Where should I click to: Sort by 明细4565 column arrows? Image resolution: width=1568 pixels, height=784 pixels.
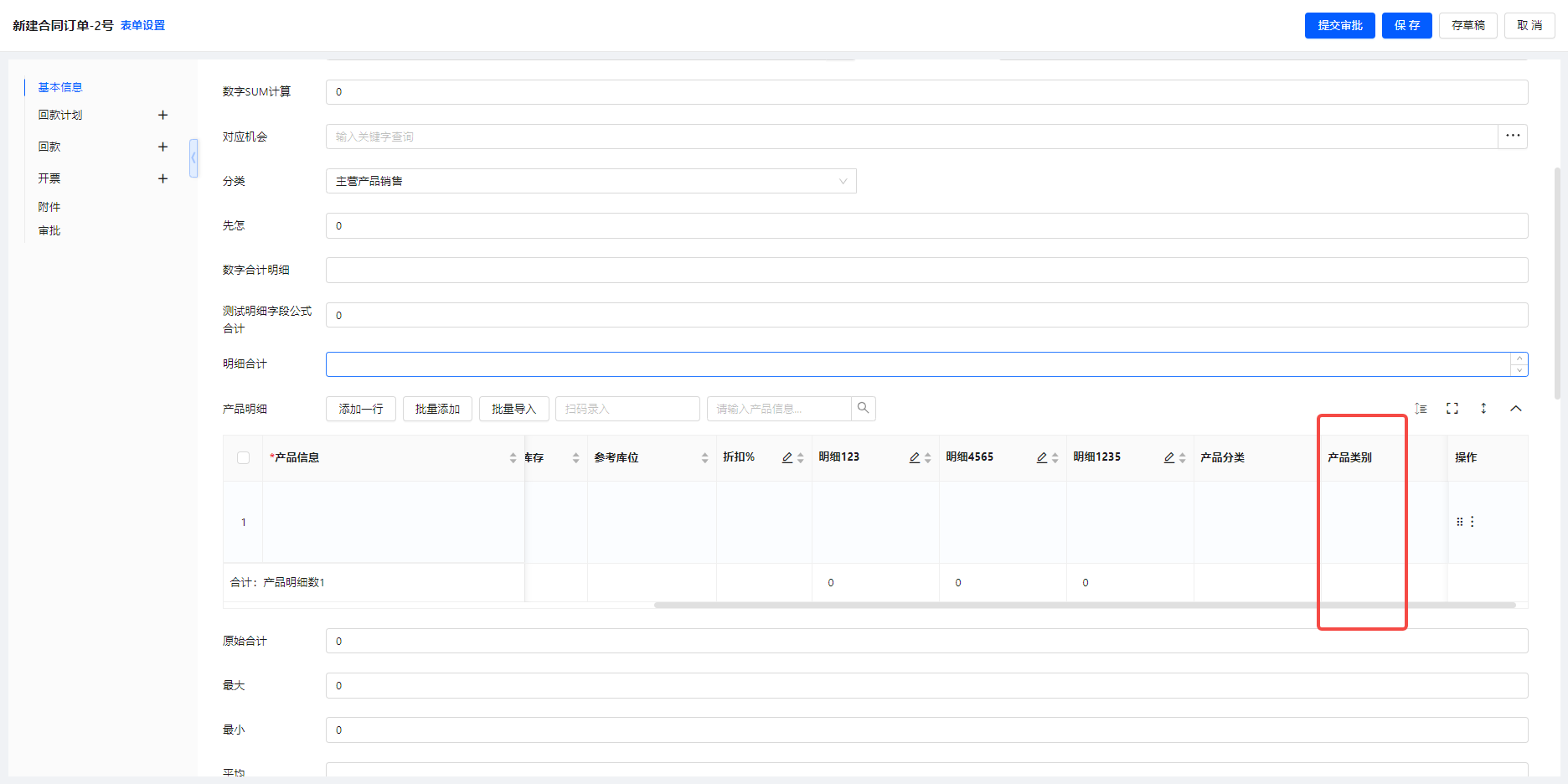click(1055, 458)
